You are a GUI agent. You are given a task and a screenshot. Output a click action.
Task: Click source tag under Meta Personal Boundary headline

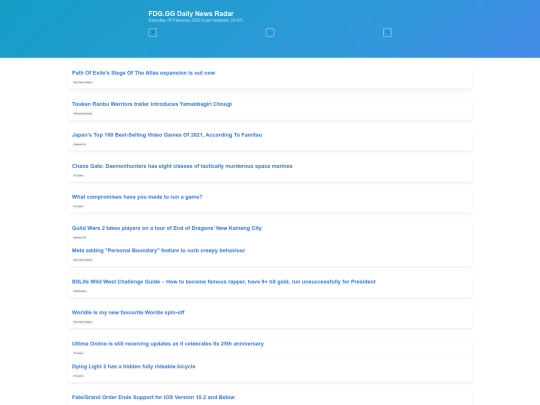(x=83, y=260)
